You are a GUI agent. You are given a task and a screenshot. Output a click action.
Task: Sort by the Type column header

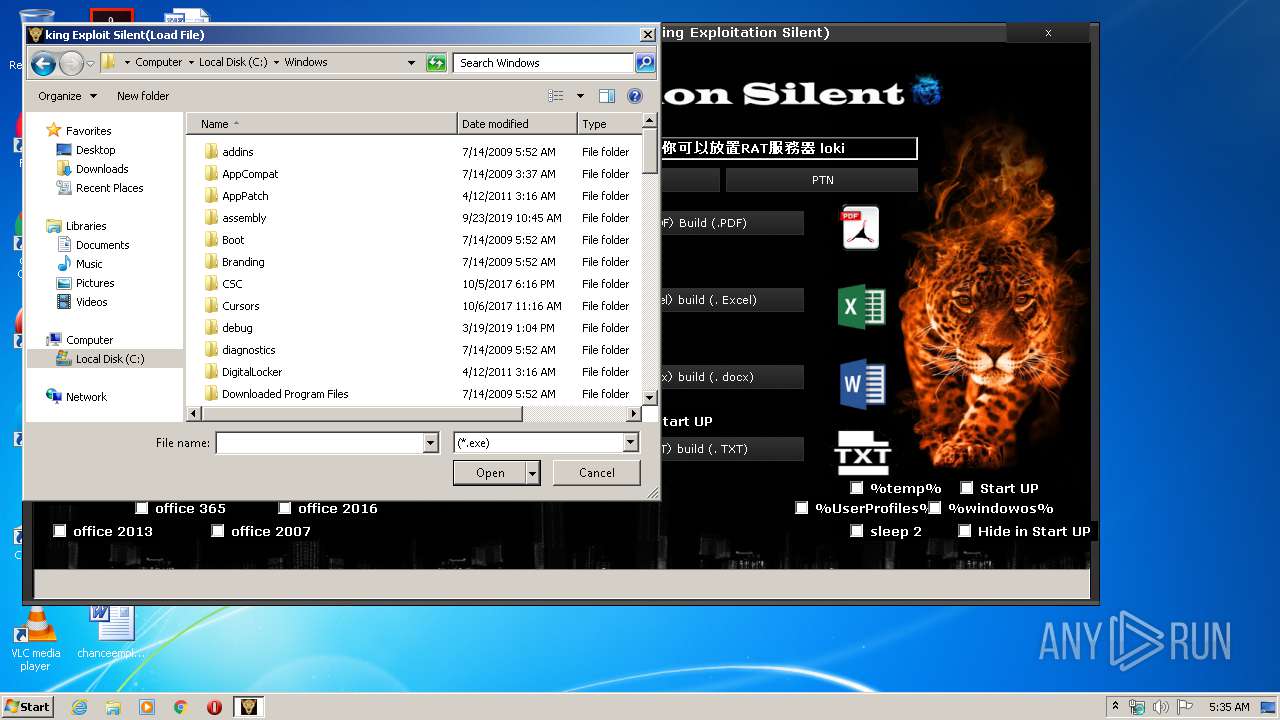coord(608,124)
